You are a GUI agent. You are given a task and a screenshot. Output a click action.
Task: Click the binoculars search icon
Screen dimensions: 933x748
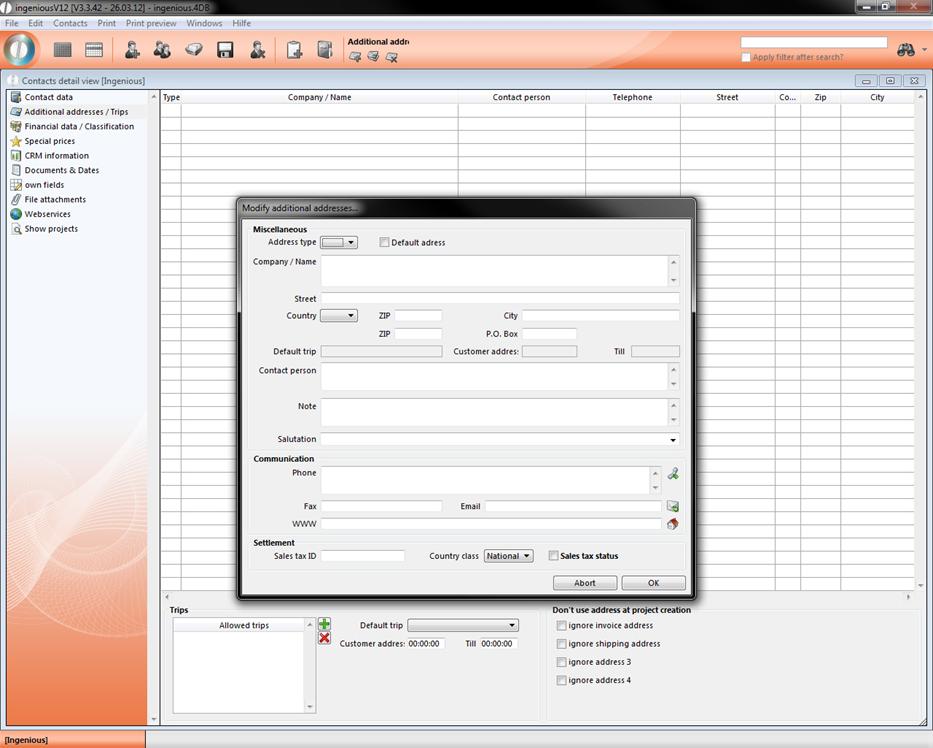(906, 50)
